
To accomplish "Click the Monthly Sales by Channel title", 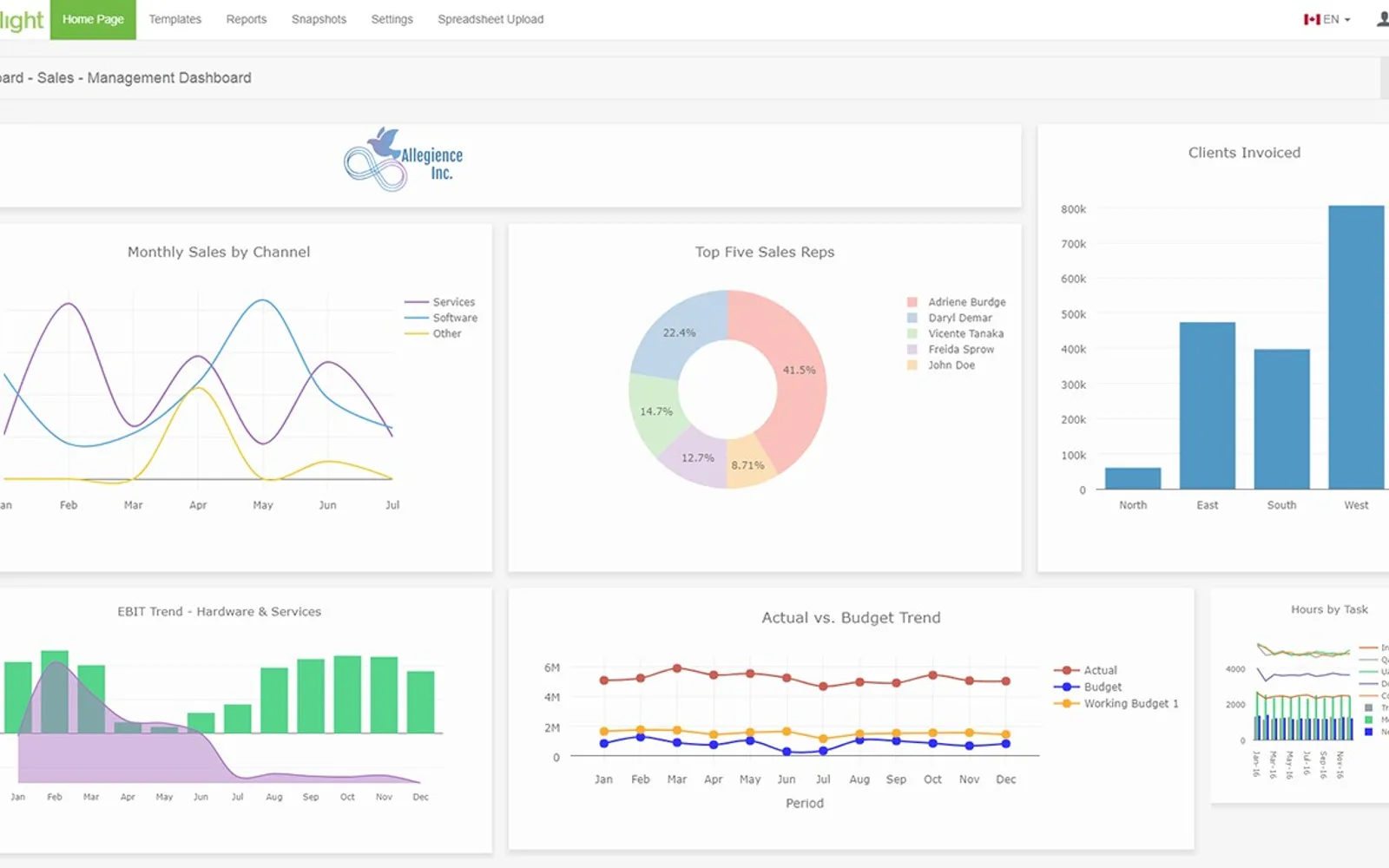I will coord(219,252).
